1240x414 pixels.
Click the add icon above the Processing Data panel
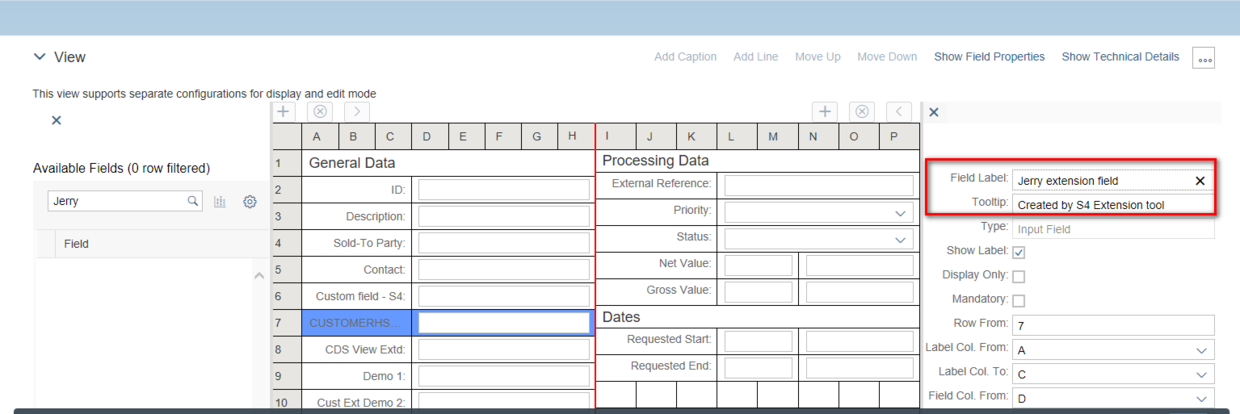(824, 112)
